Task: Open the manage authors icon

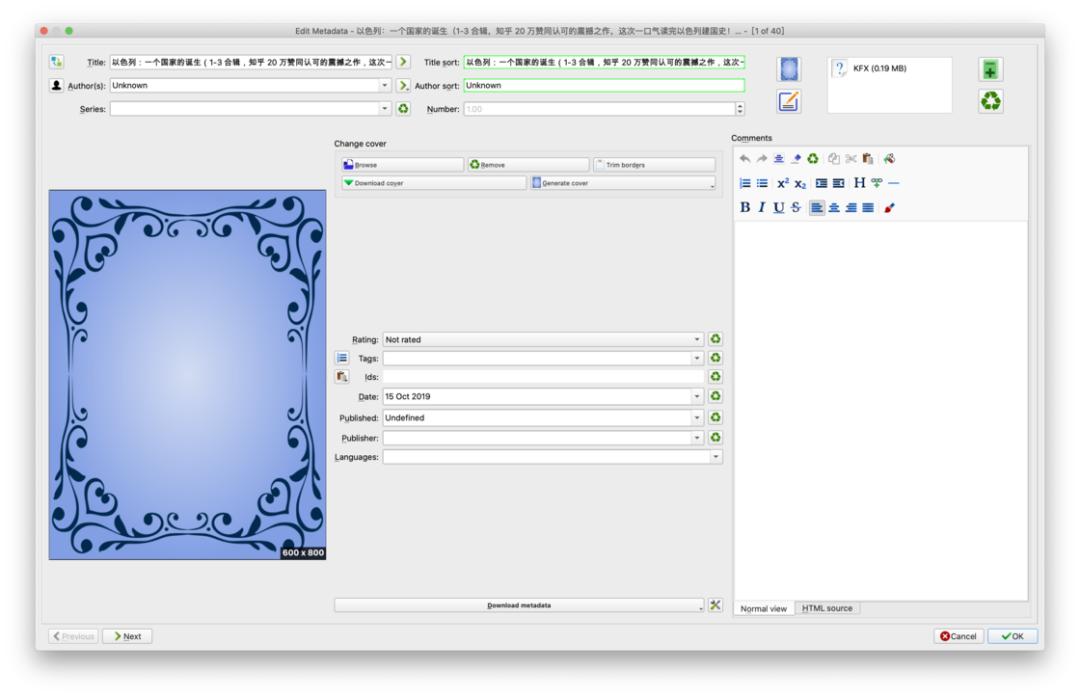Action: pyautogui.click(x=57, y=85)
